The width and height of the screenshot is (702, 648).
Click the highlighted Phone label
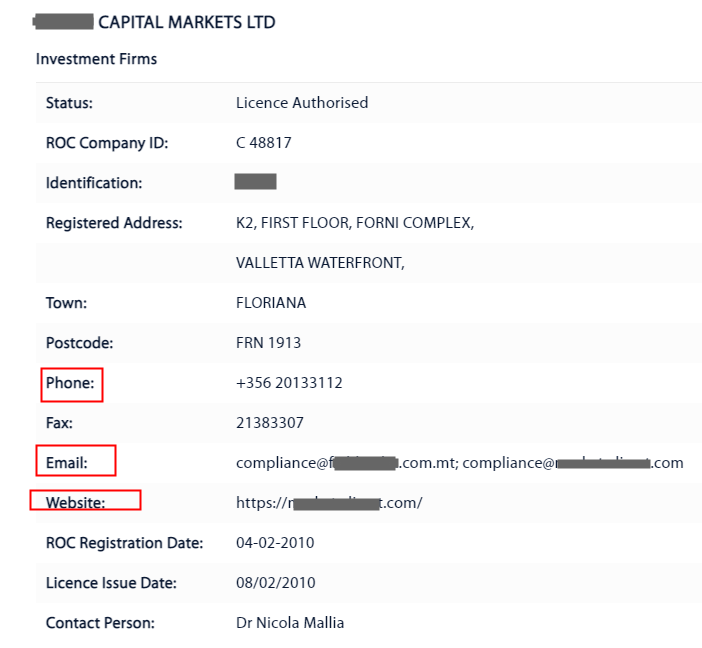pyautogui.click(x=70, y=383)
